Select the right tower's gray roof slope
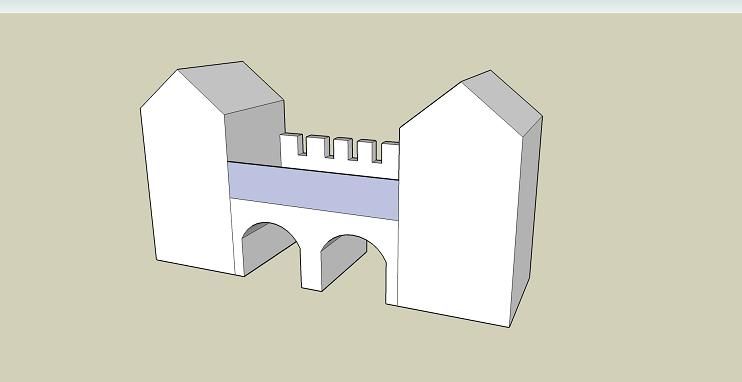Screen dimensions: 742x382 503,102
